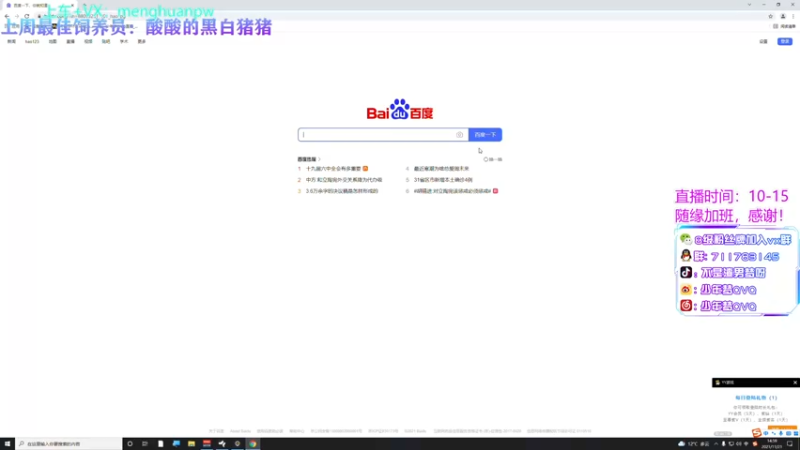Open Task View on the taskbar

pos(145,444)
